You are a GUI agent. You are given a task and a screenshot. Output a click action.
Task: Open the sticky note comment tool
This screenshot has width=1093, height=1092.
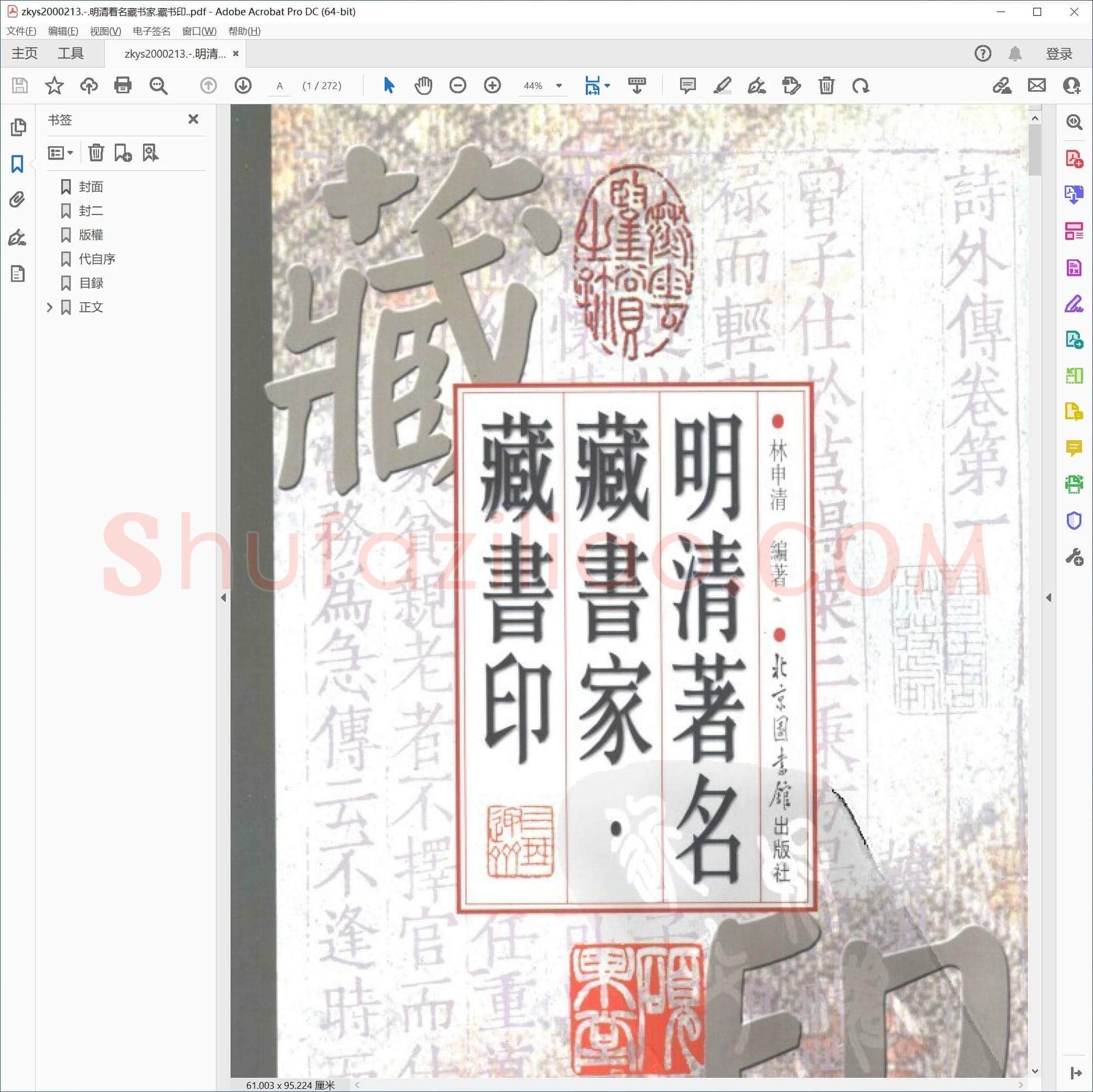click(687, 85)
